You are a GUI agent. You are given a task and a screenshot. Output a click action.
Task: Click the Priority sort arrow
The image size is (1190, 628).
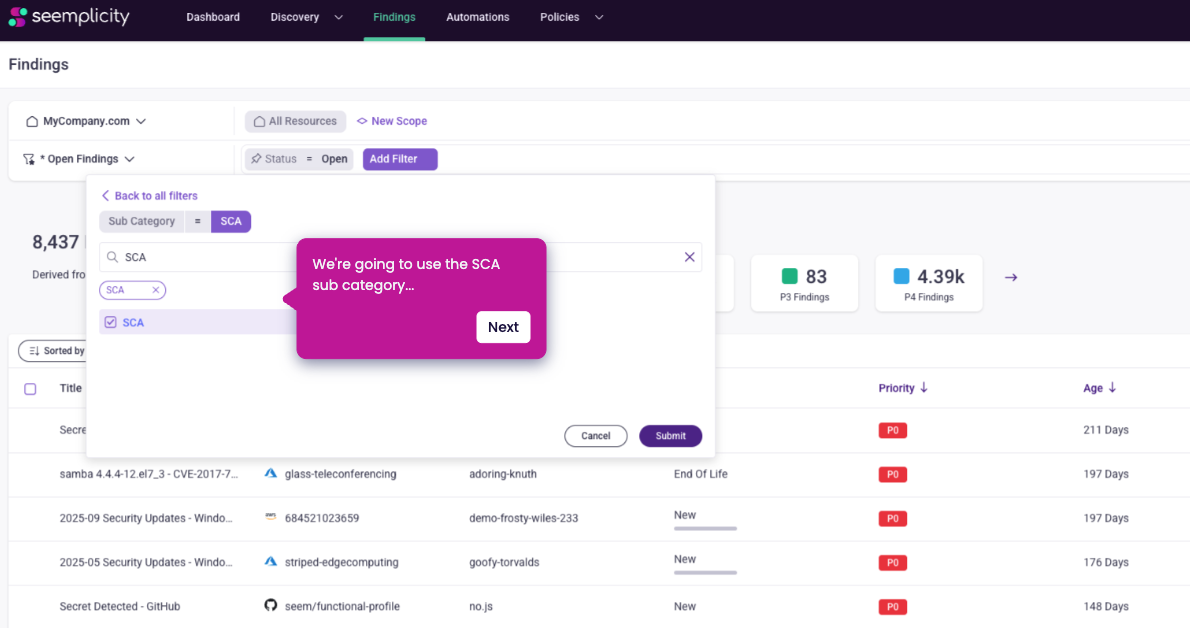[x=924, y=388]
